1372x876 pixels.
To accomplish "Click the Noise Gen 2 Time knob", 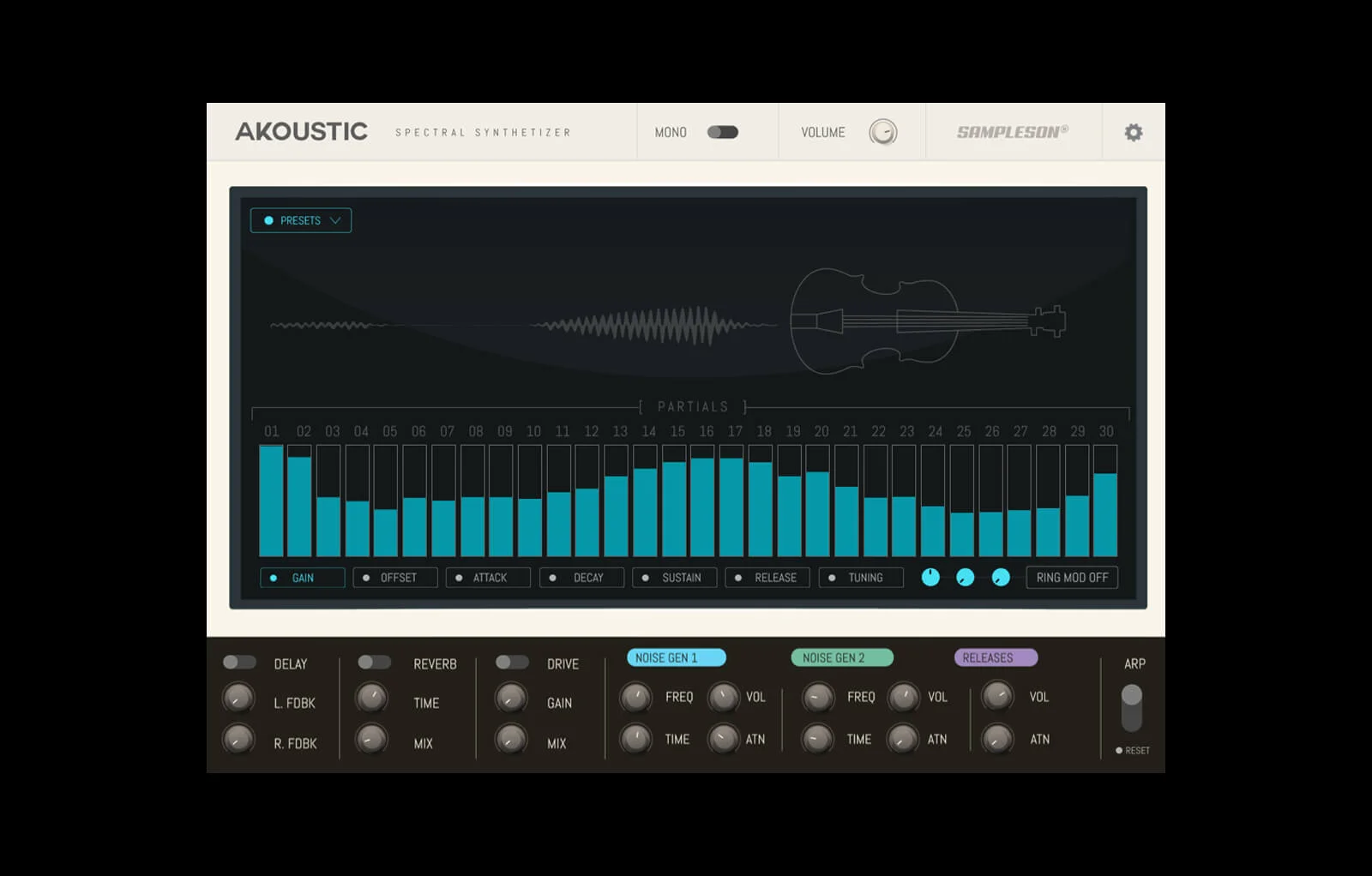I will [817, 738].
